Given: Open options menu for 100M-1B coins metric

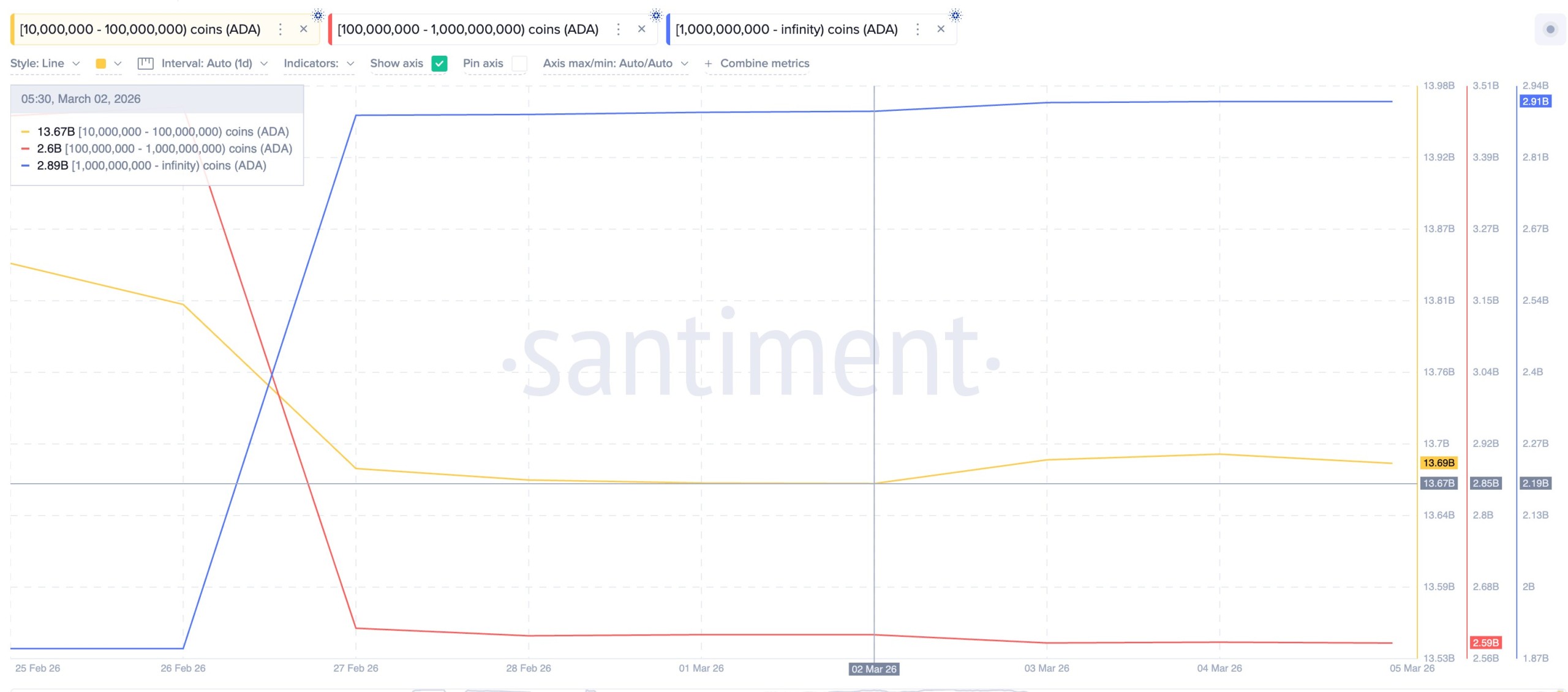Looking at the screenshot, I should pyautogui.click(x=618, y=29).
